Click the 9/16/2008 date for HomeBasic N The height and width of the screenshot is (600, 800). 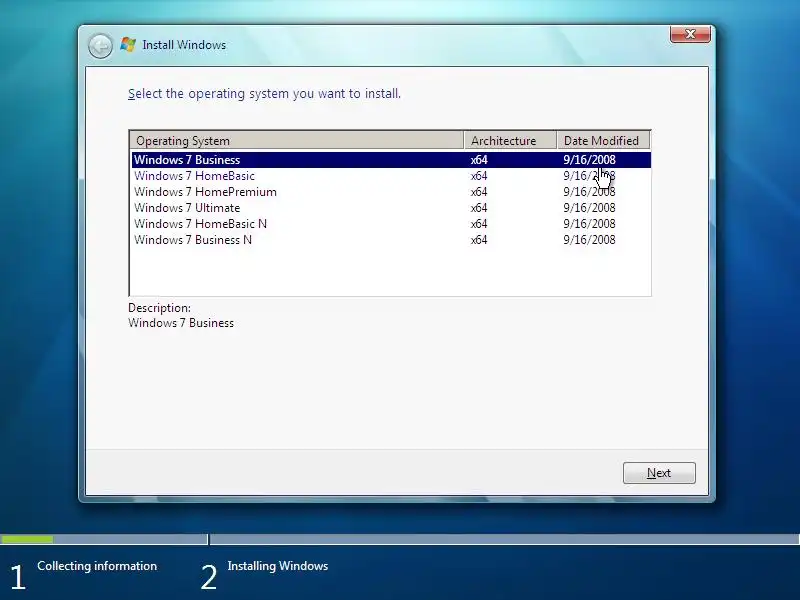589,224
